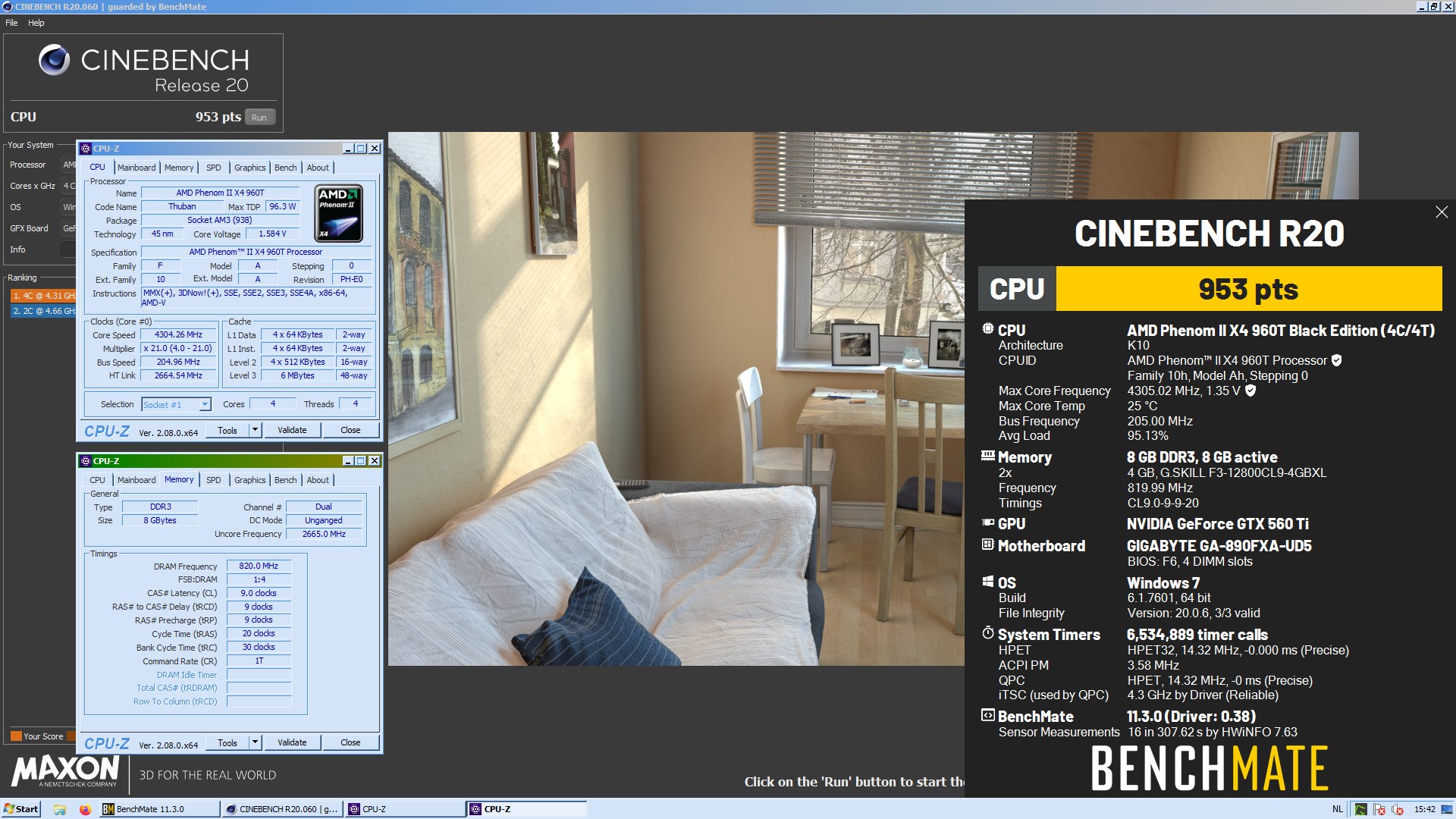The width and height of the screenshot is (1456, 819).
Task: Select ranking entry 1. 4C @ 4.31 GHz
Action: (43, 296)
